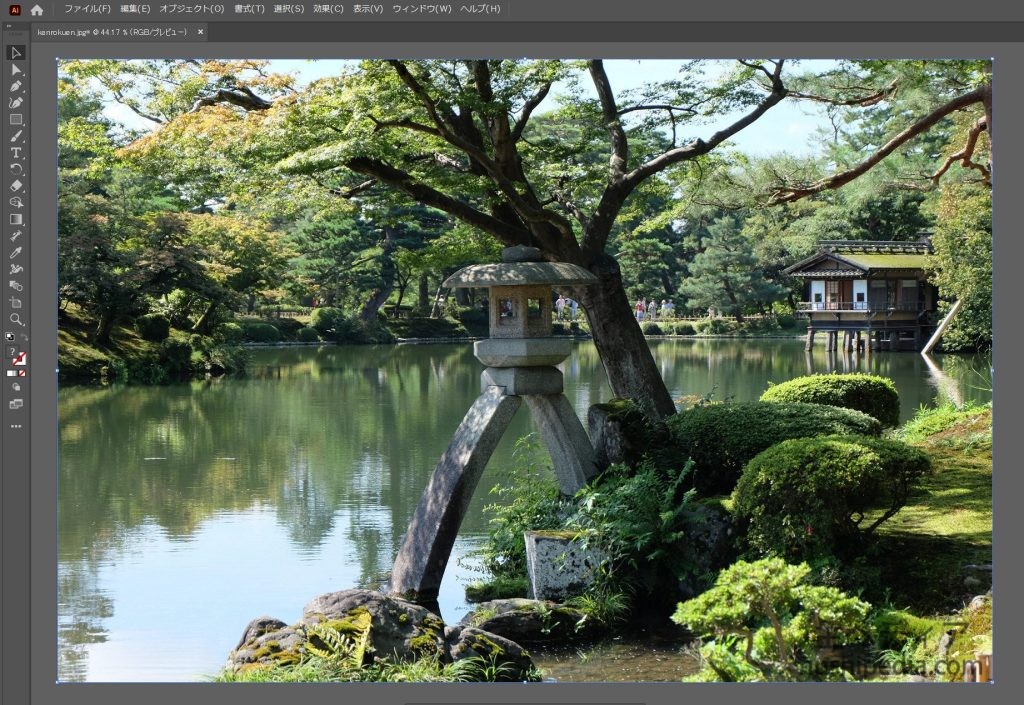Click left-middle selection handle of image
The height and width of the screenshot is (705, 1024).
click(57, 371)
